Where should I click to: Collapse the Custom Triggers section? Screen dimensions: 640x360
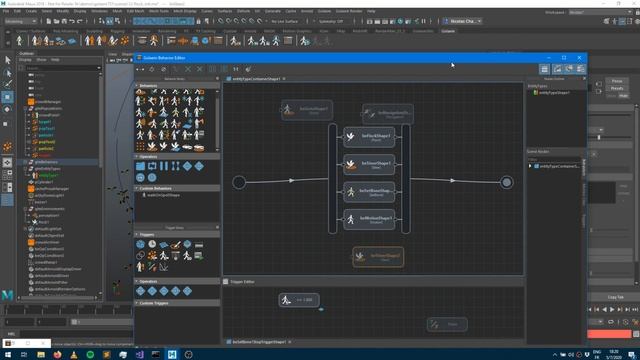(137, 303)
